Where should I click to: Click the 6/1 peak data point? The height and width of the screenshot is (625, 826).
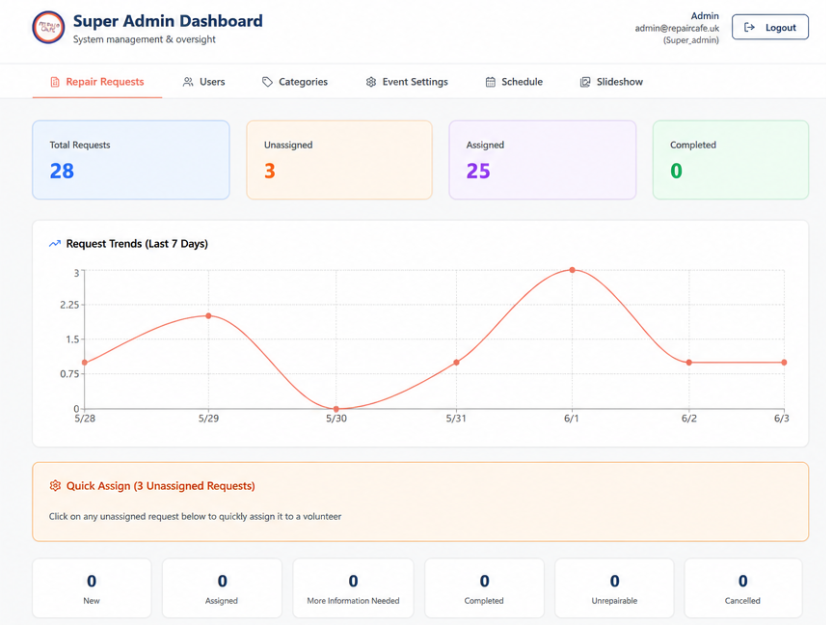click(572, 270)
